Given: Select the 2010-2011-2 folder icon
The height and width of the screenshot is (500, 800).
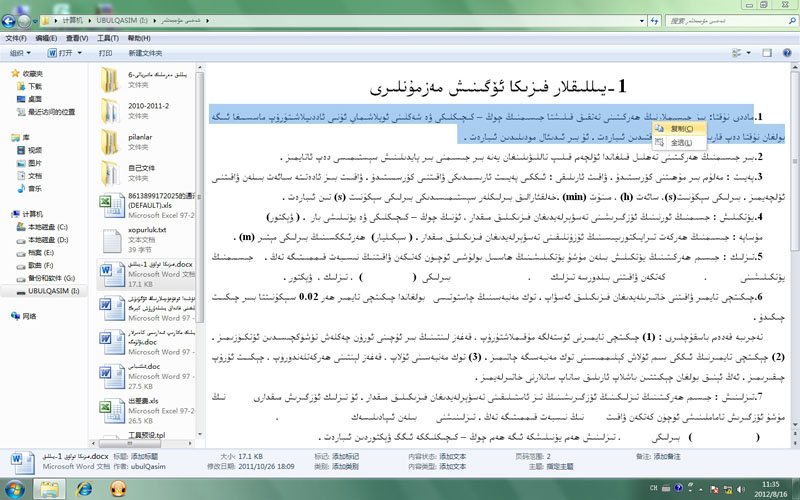Looking at the screenshot, I should pyautogui.click(x=111, y=111).
